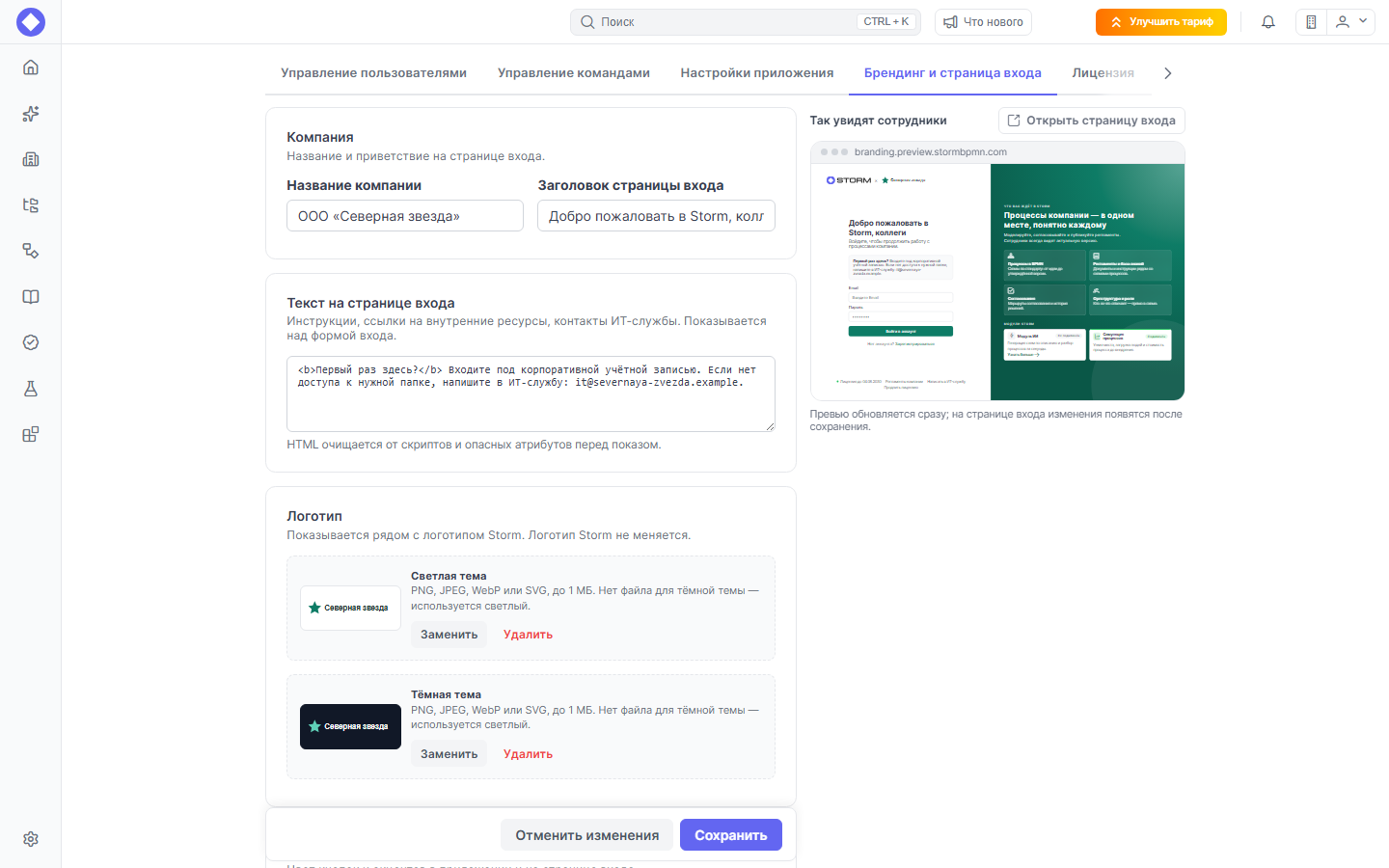Open notifications bell
Viewport: 1389px width, 868px height.
point(1268,22)
